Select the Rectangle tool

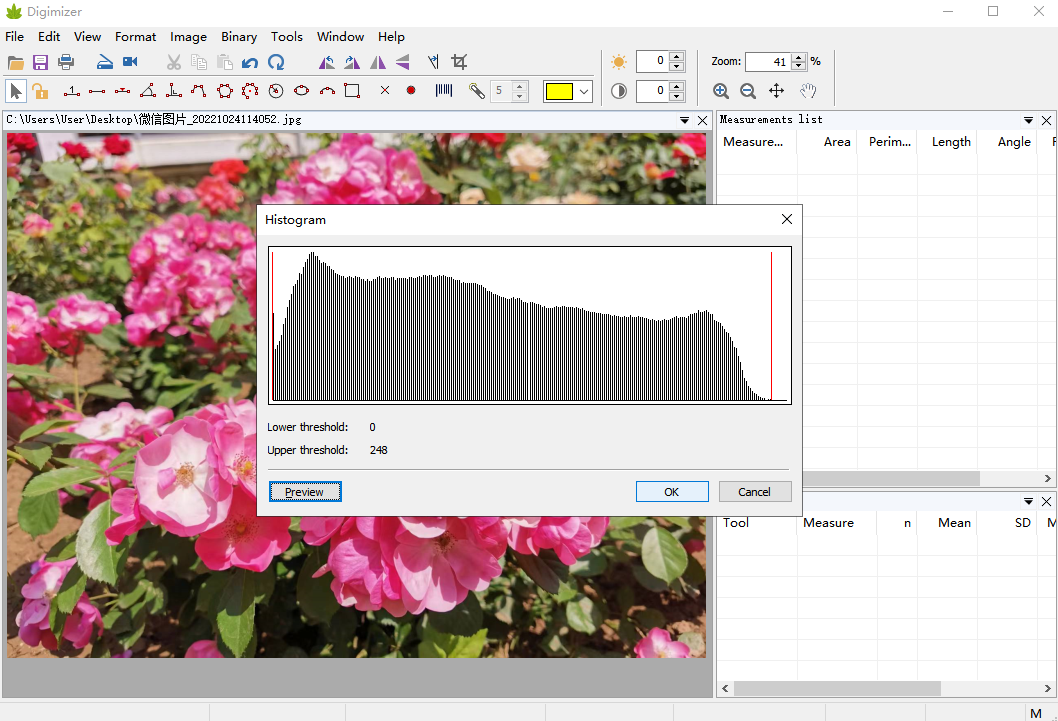[x=352, y=90]
